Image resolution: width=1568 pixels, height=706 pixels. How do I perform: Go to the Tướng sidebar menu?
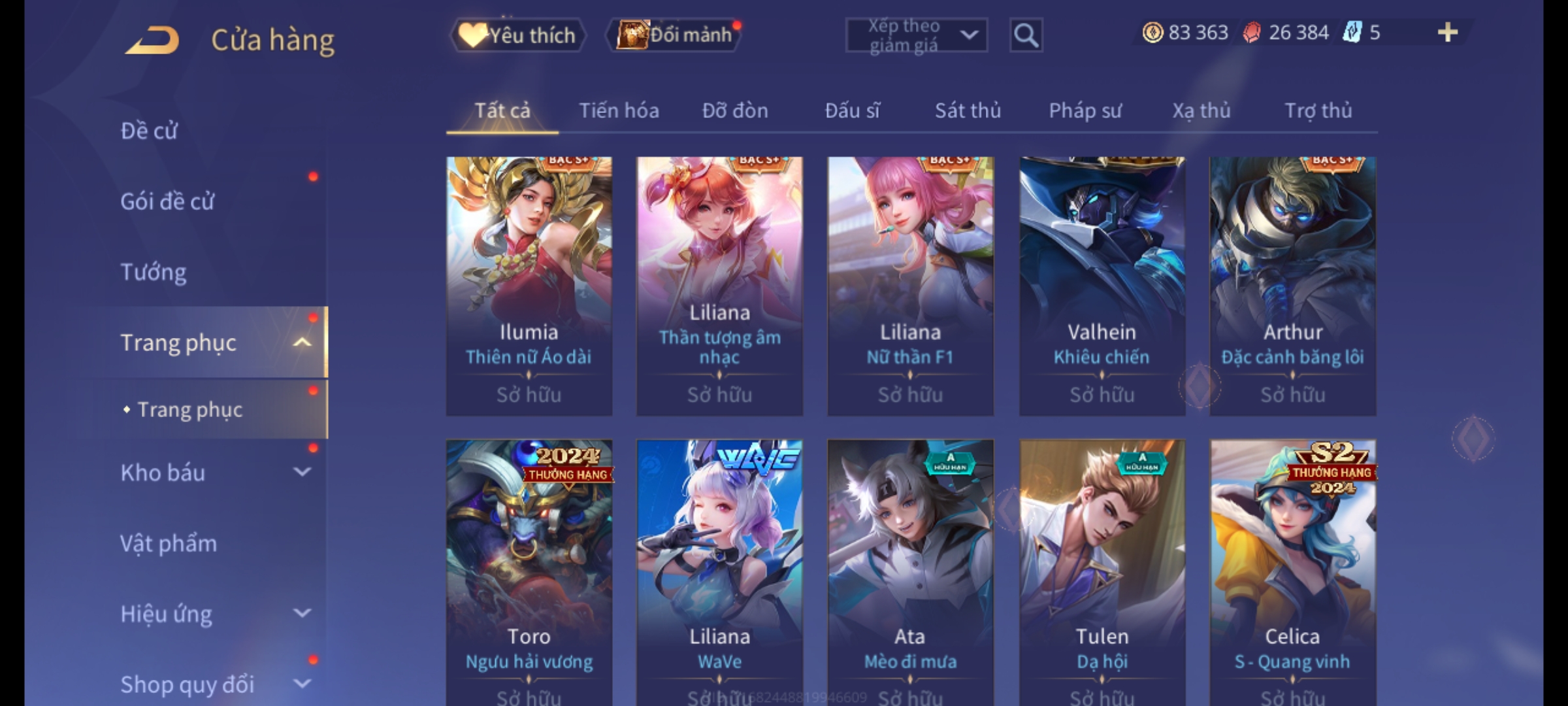(154, 272)
